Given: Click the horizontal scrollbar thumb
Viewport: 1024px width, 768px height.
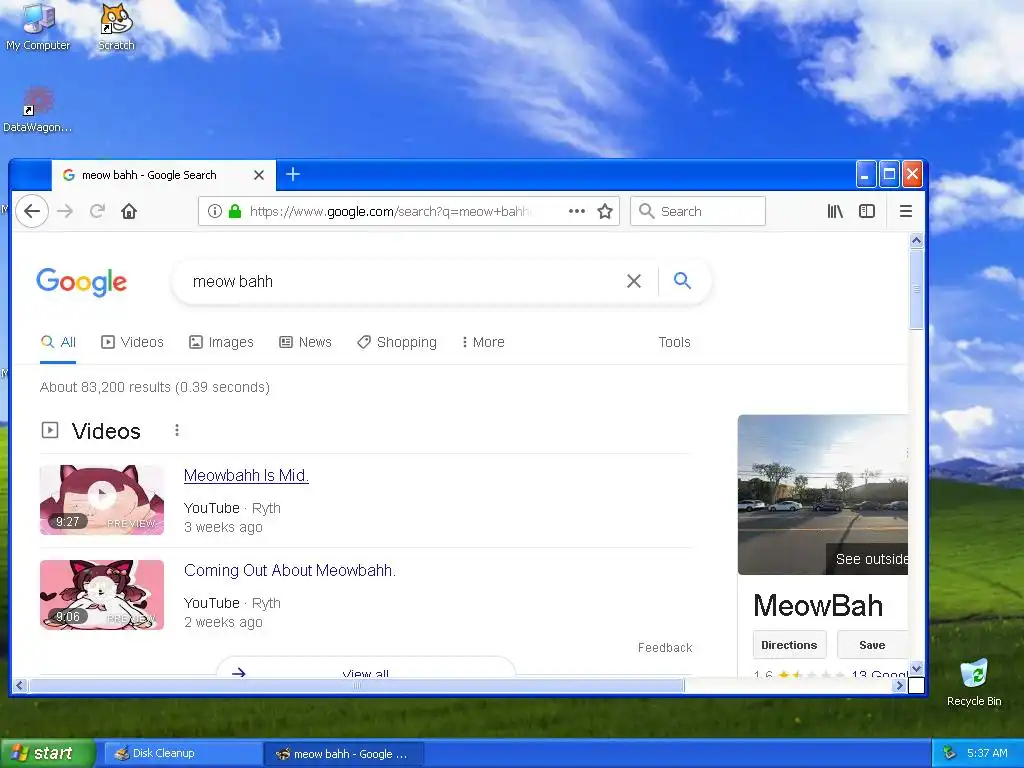Looking at the screenshot, I should point(357,685).
